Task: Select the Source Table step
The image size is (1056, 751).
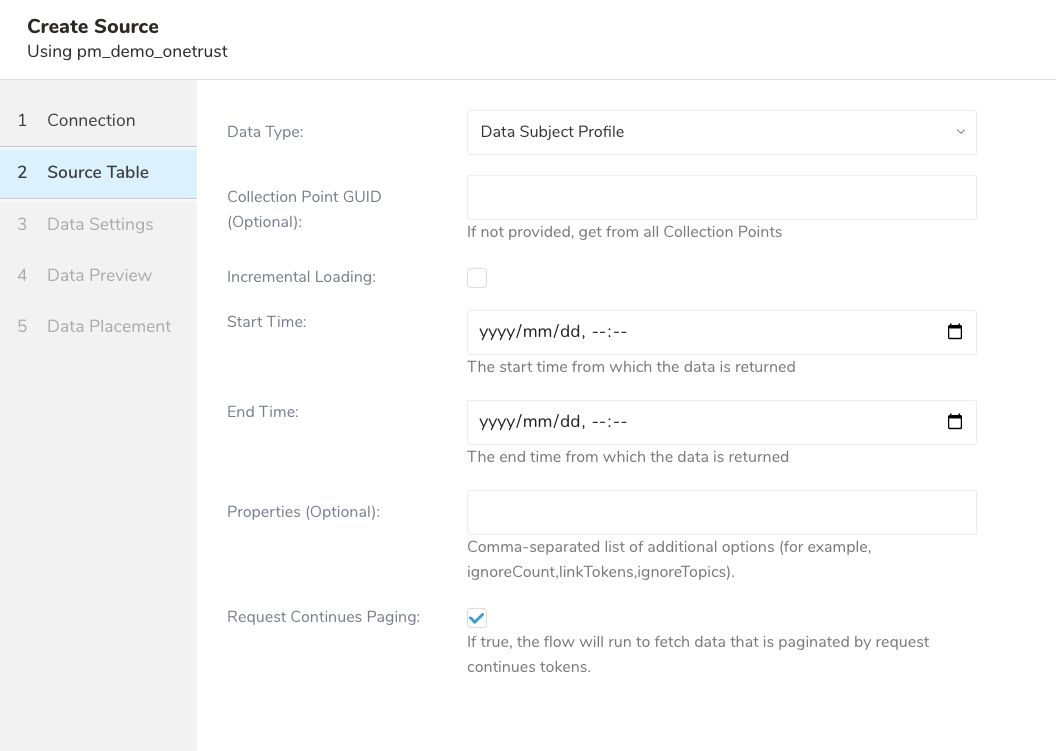Action: click(97, 172)
